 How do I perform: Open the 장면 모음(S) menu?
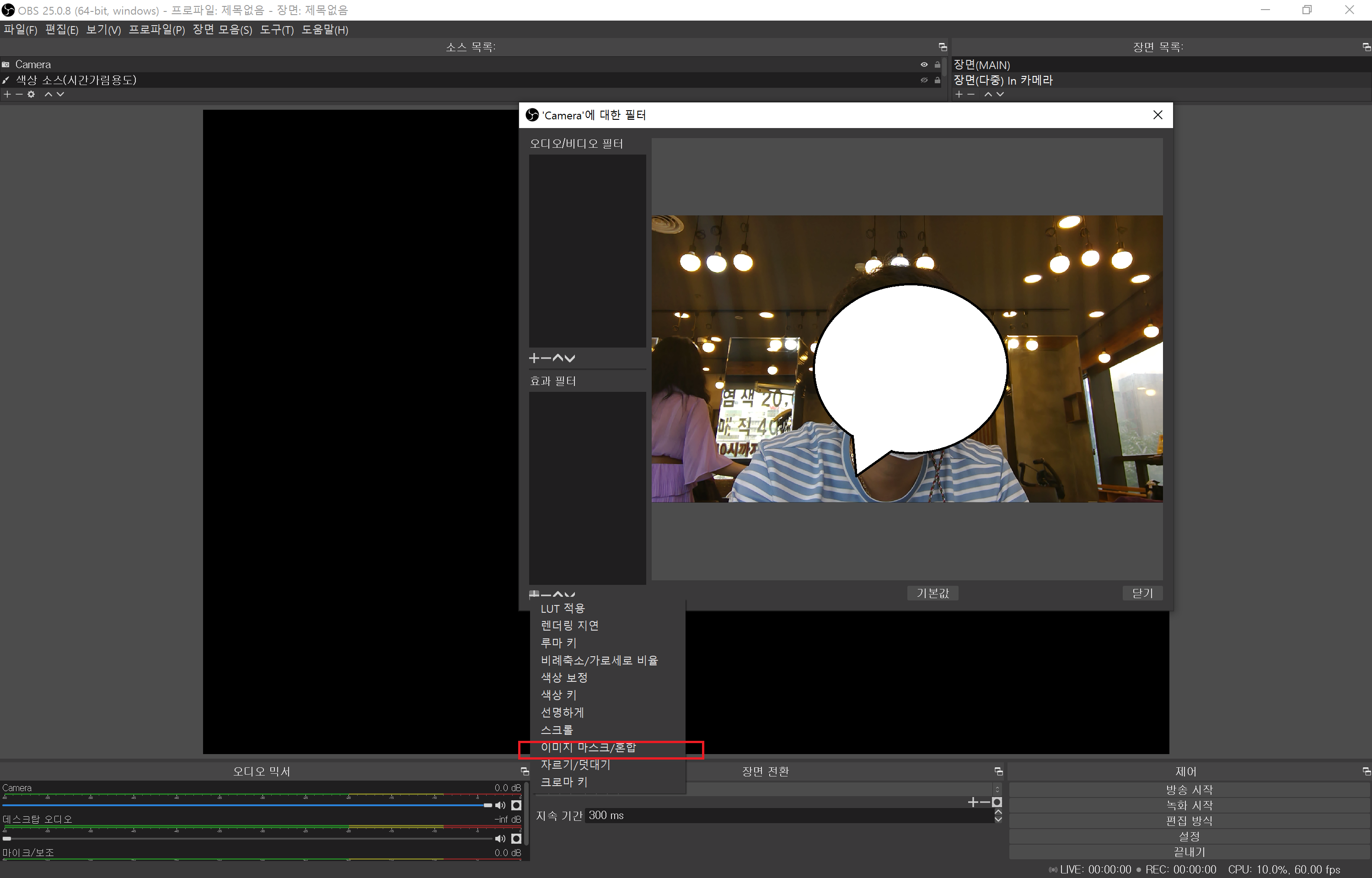tap(222, 30)
